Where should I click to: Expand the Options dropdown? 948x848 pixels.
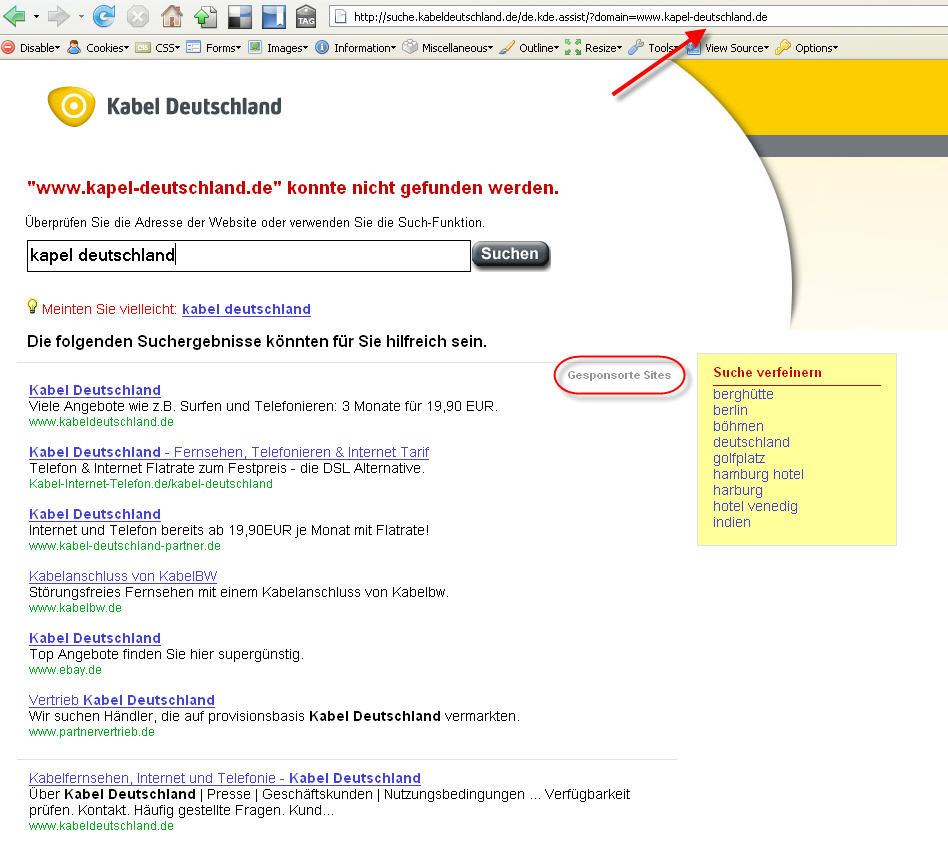pyautogui.click(x=816, y=48)
